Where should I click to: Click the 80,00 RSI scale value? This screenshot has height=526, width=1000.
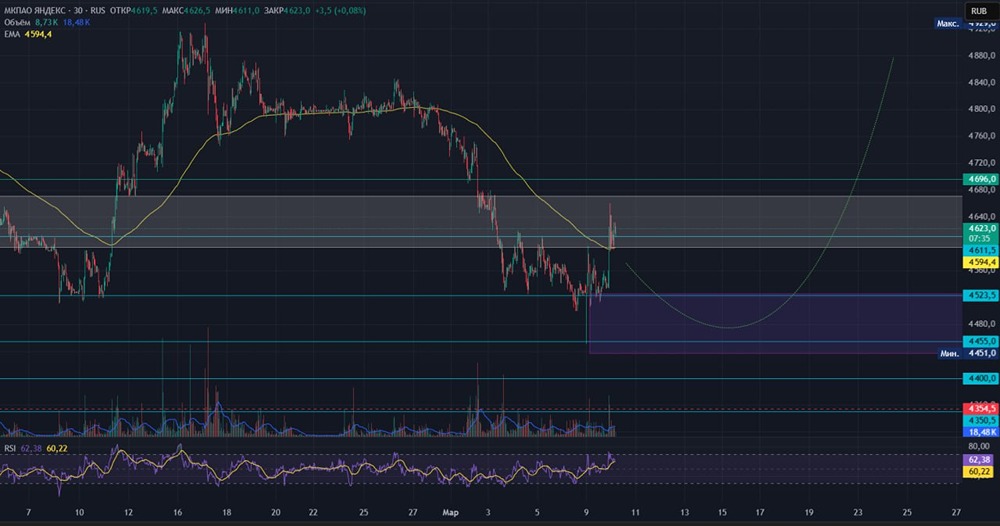[980, 446]
